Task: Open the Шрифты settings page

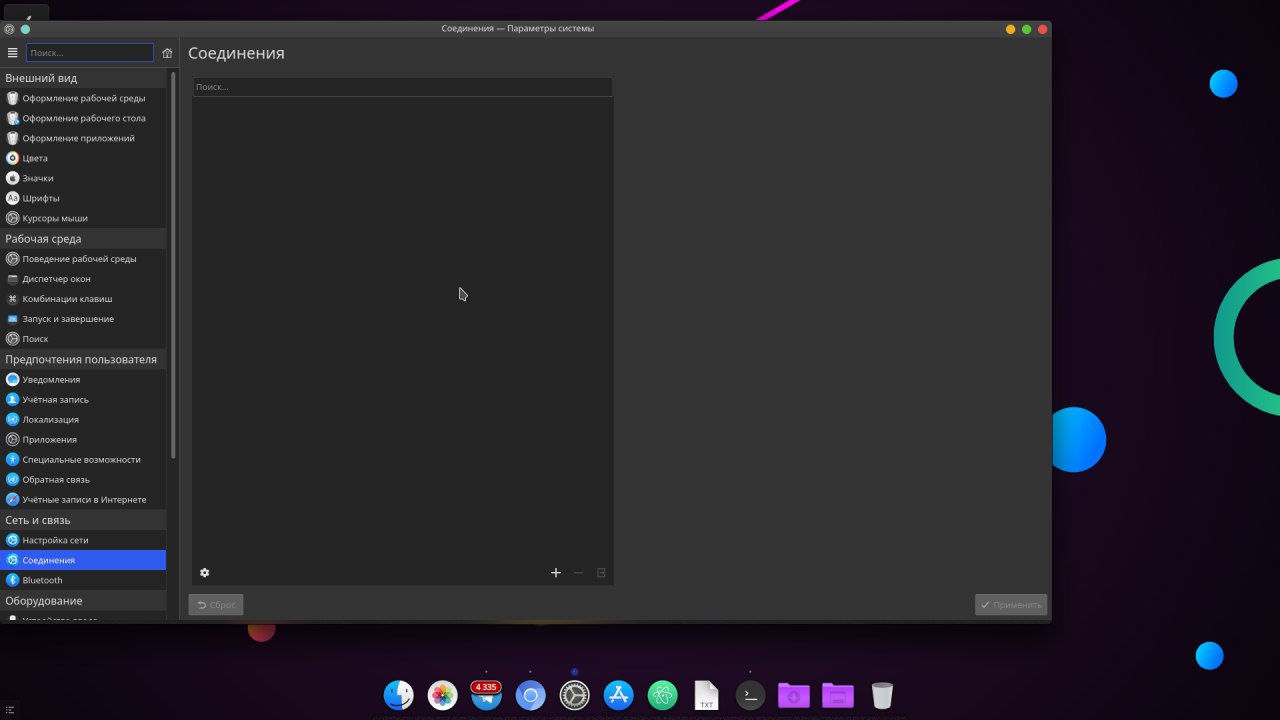Action: coord(83,198)
